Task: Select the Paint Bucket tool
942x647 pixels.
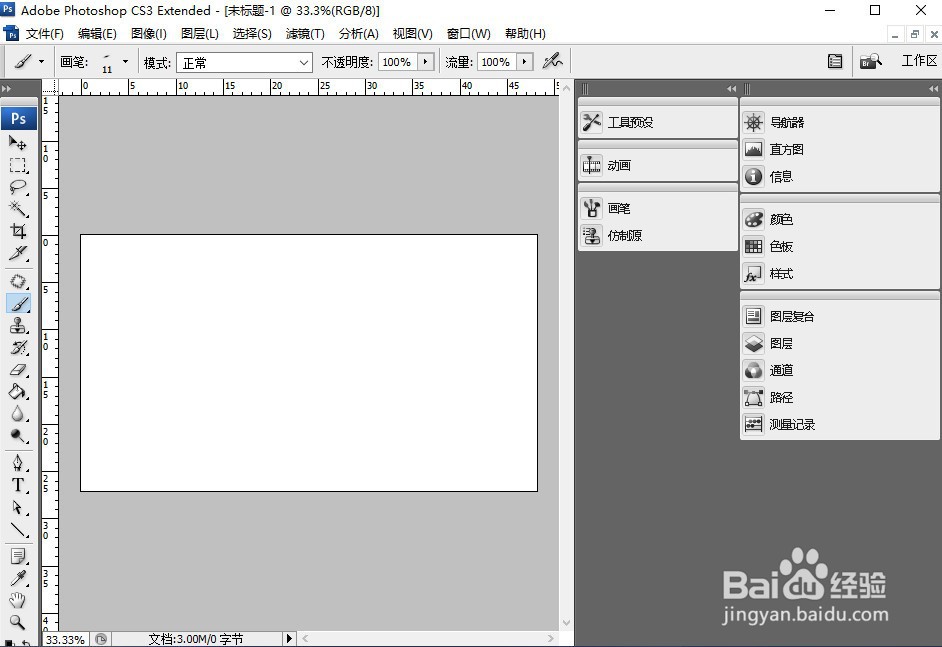Action: tap(18, 392)
